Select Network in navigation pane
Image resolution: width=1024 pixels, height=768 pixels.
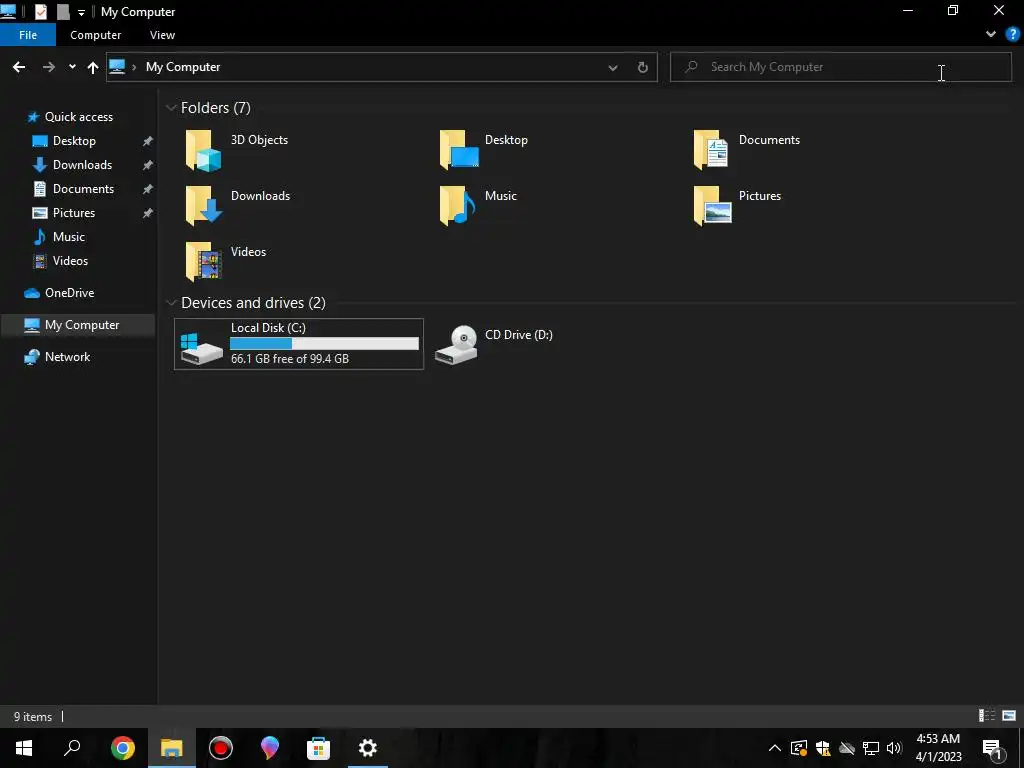click(67, 357)
